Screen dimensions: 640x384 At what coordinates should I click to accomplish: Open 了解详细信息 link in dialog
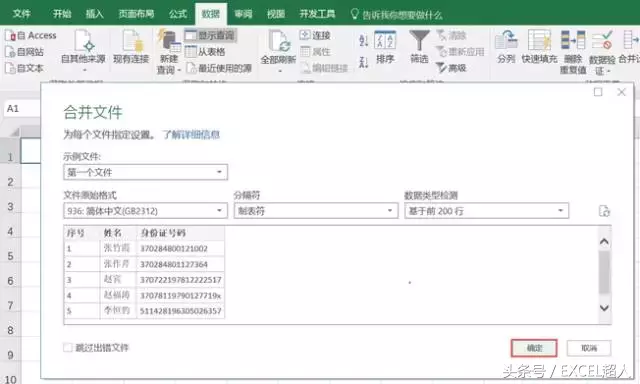coord(191,134)
